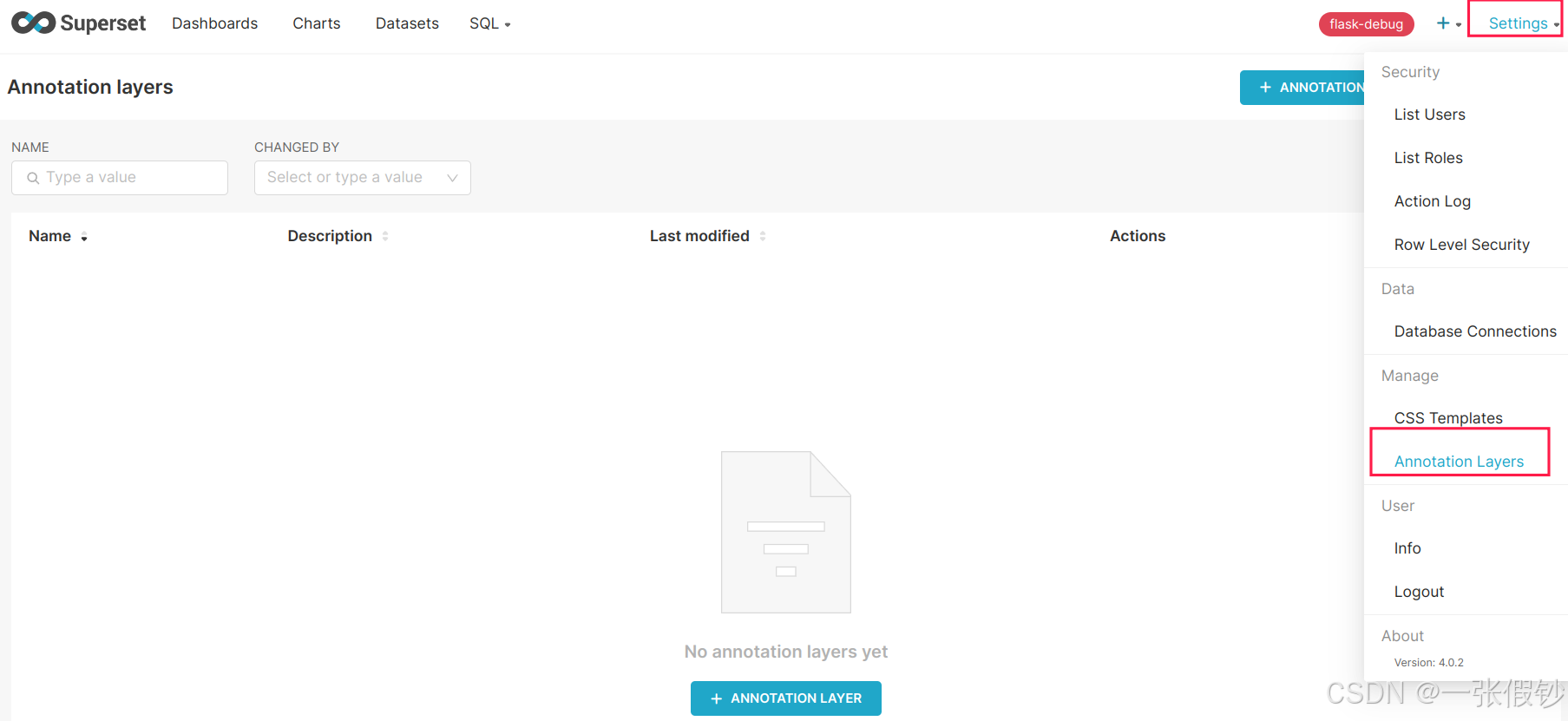Click the bottom Annotation Layer button
Image resolution: width=1568 pixels, height=721 pixels.
coord(785,698)
